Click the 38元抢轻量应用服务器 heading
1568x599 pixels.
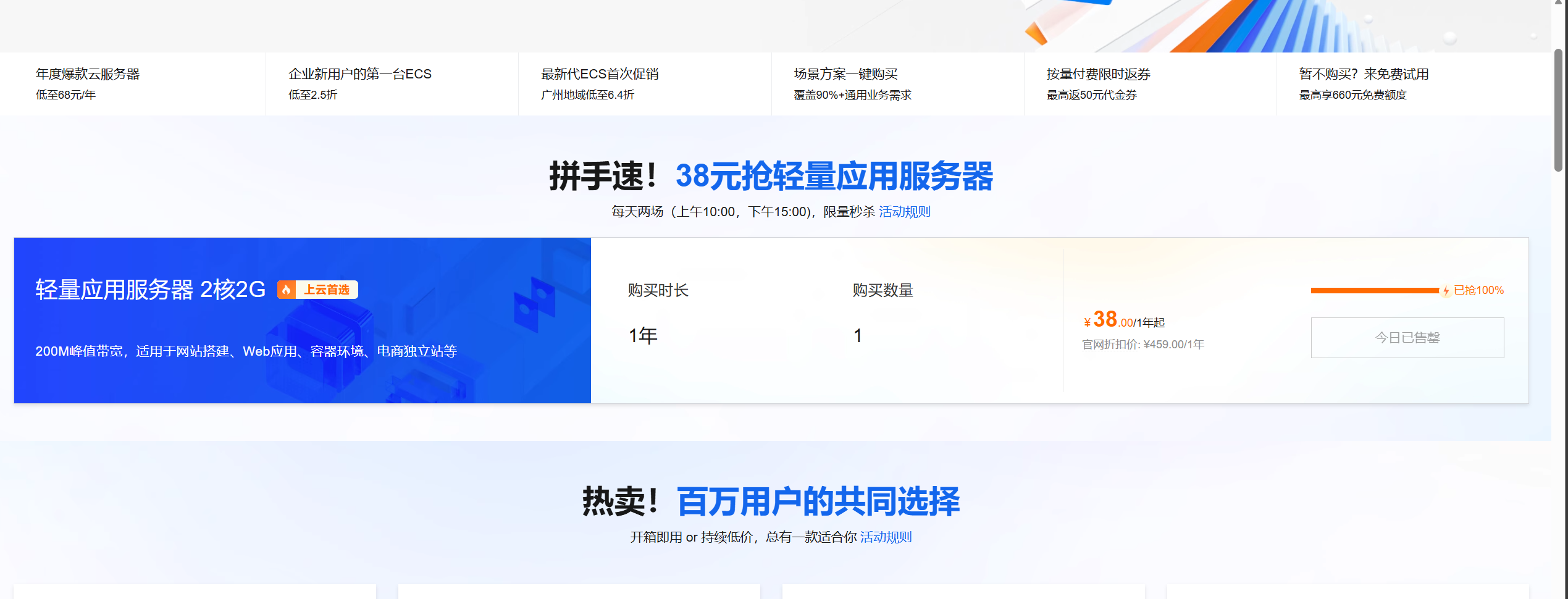coord(834,177)
